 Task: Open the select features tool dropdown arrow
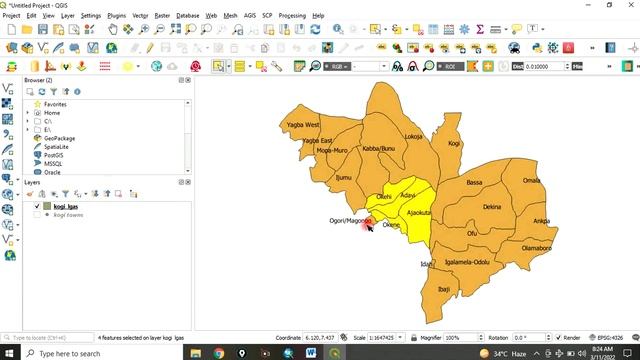click(229, 66)
